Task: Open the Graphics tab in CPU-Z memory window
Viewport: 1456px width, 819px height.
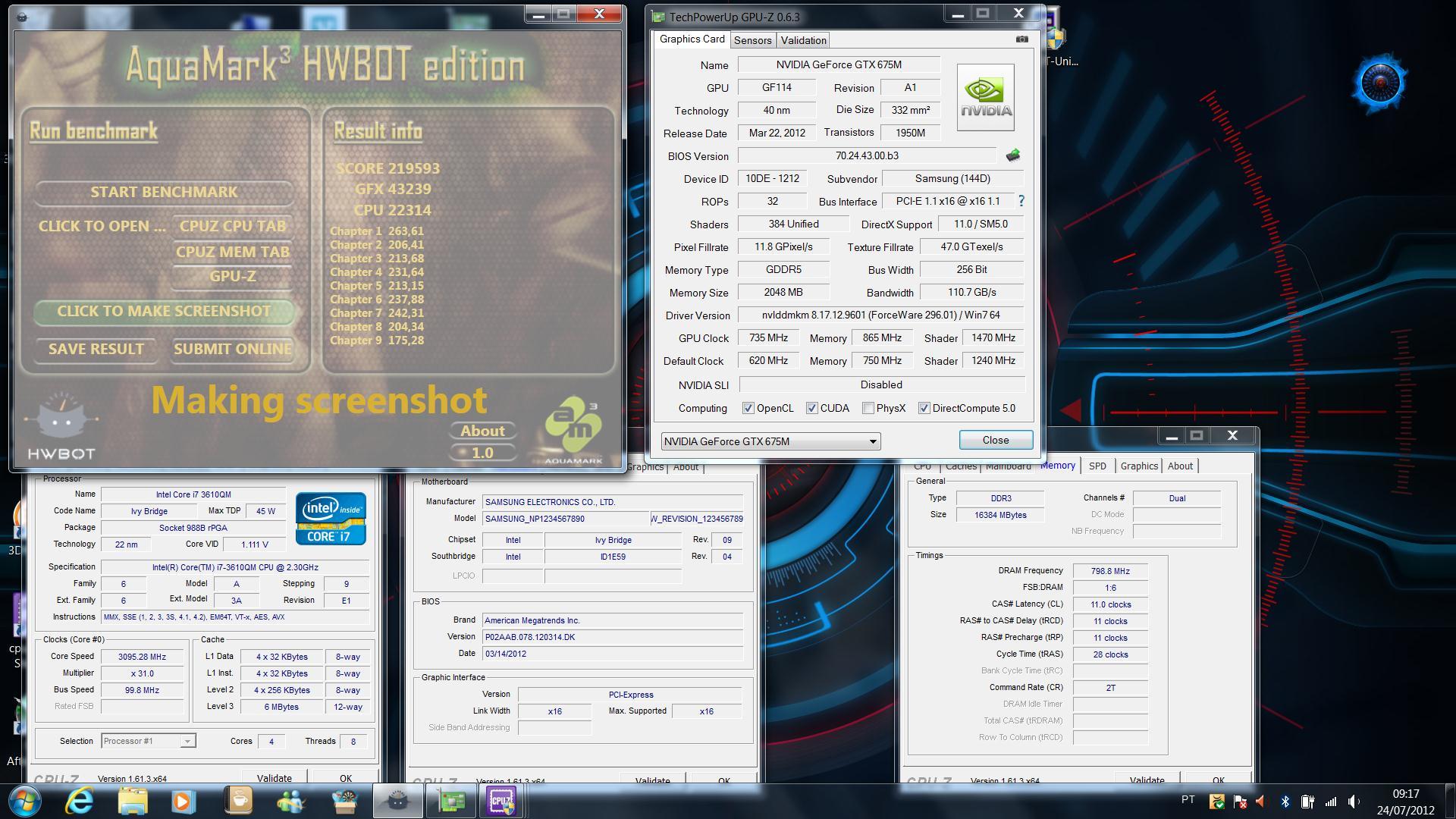Action: tap(1139, 466)
